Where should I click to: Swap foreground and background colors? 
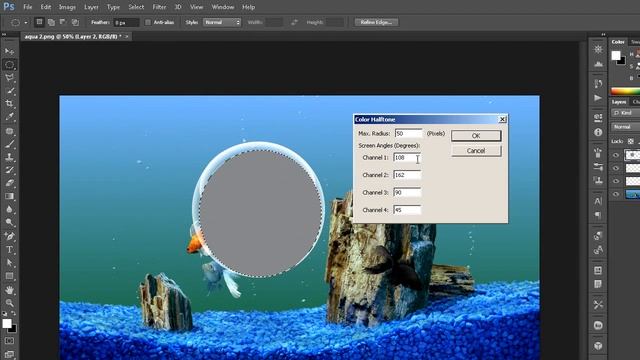coord(13,313)
